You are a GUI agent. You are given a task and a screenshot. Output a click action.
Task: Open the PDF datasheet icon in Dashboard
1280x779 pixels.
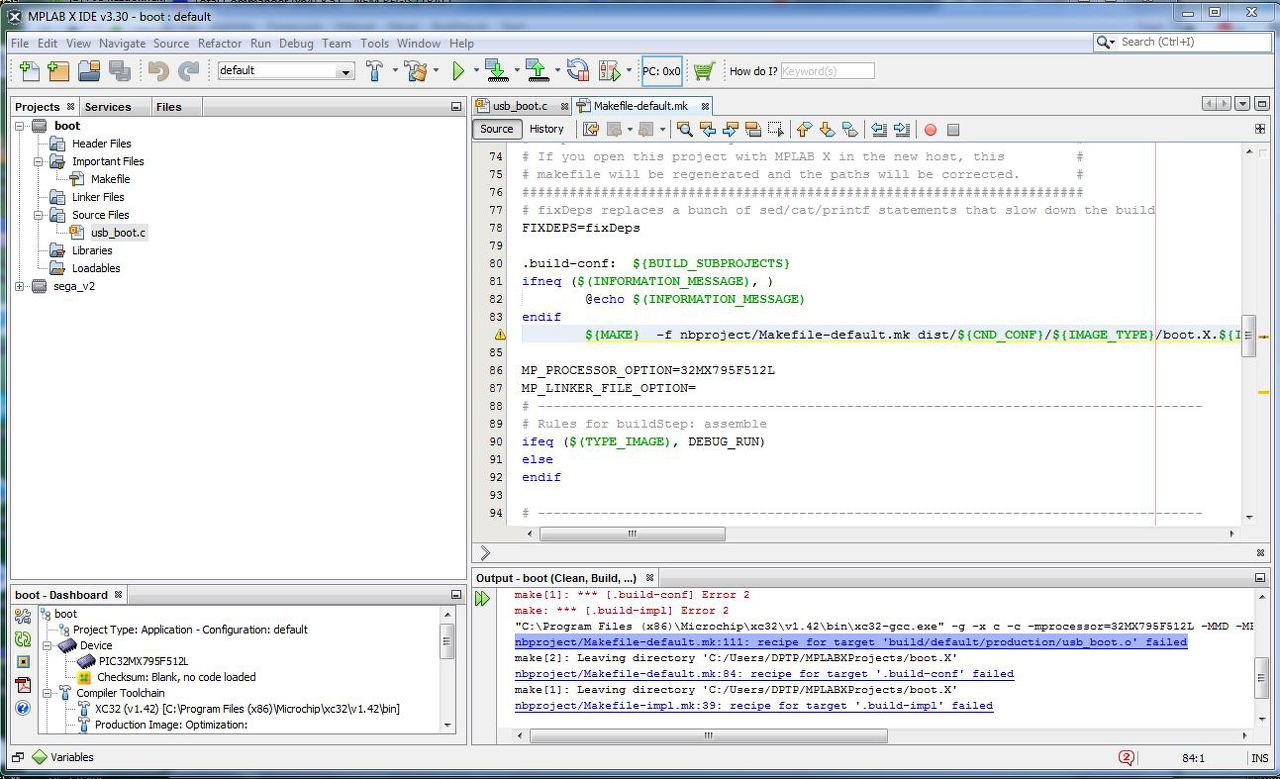(x=23, y=685)
